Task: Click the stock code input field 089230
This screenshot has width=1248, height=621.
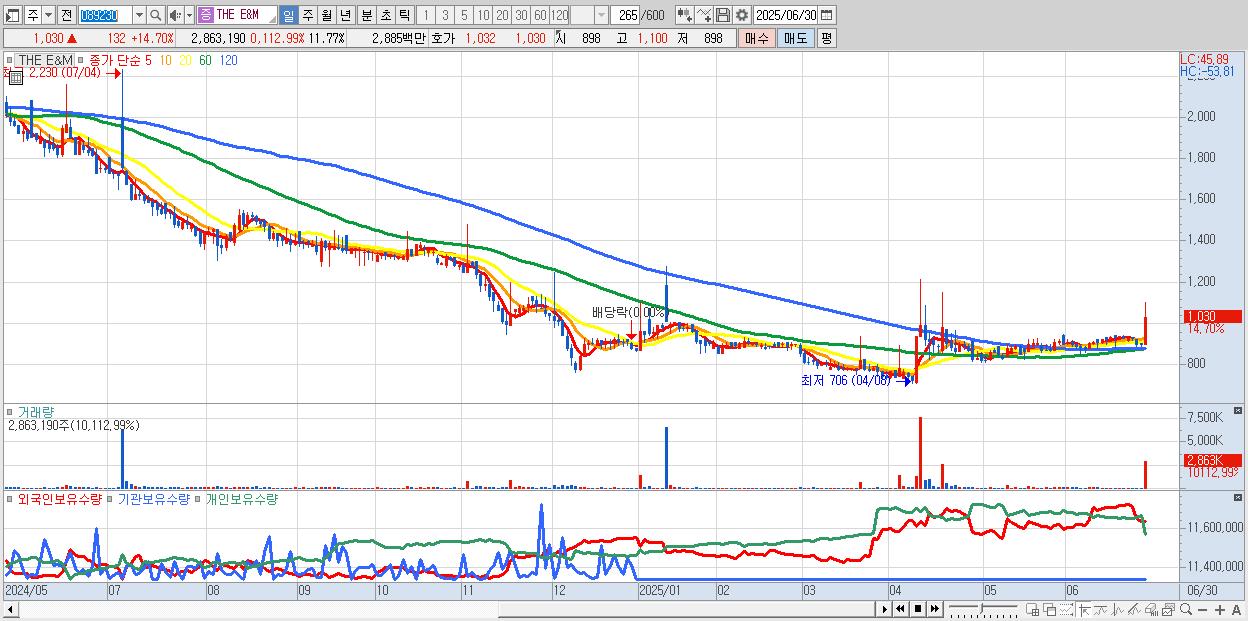Action: point(104,15)
